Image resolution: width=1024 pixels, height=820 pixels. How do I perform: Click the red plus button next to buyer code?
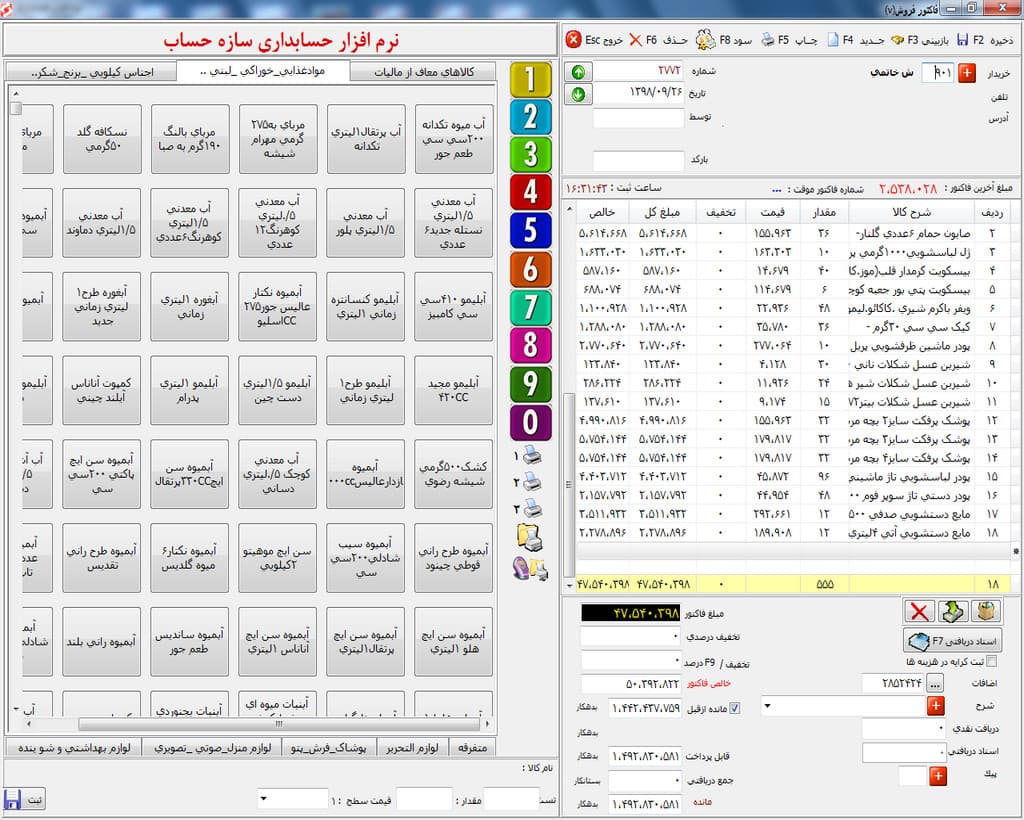pyautogui.click(x=967, y=73)
